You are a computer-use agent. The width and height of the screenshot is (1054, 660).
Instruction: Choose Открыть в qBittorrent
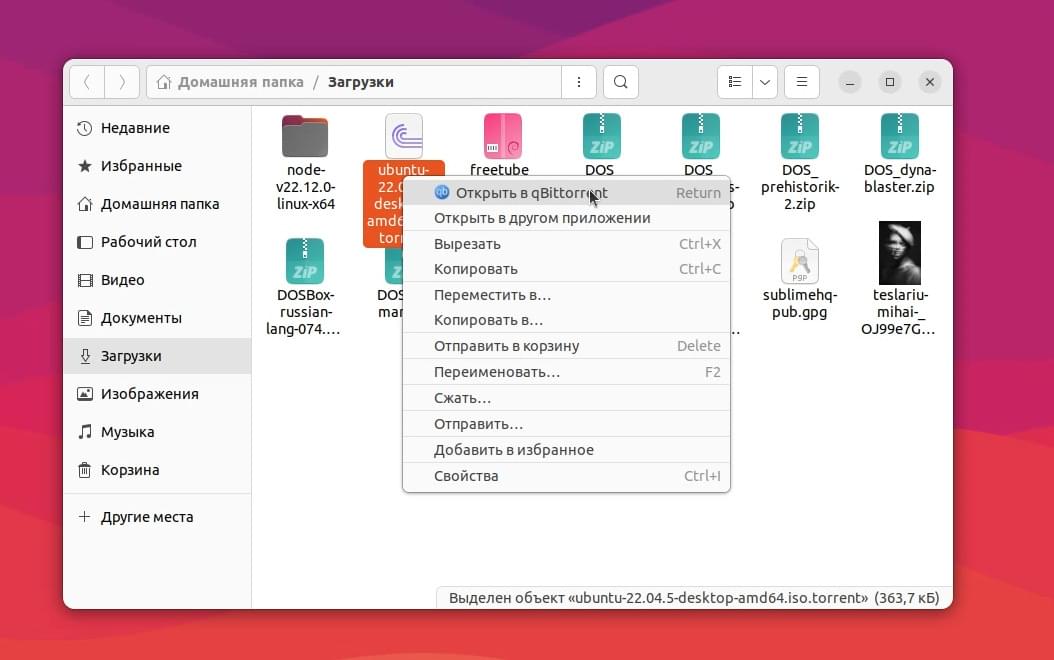(x=566, y=193)
